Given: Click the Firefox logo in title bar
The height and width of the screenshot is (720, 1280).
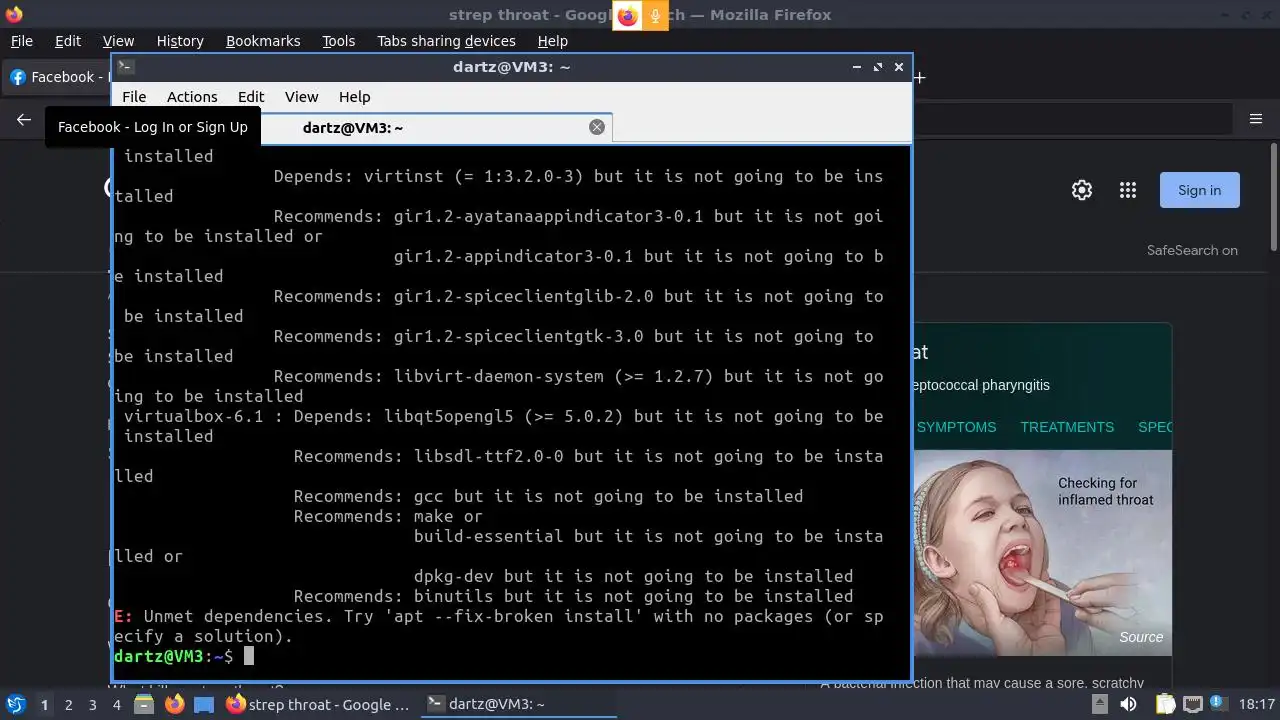Looking at the screenshot, I should (13, 14).
